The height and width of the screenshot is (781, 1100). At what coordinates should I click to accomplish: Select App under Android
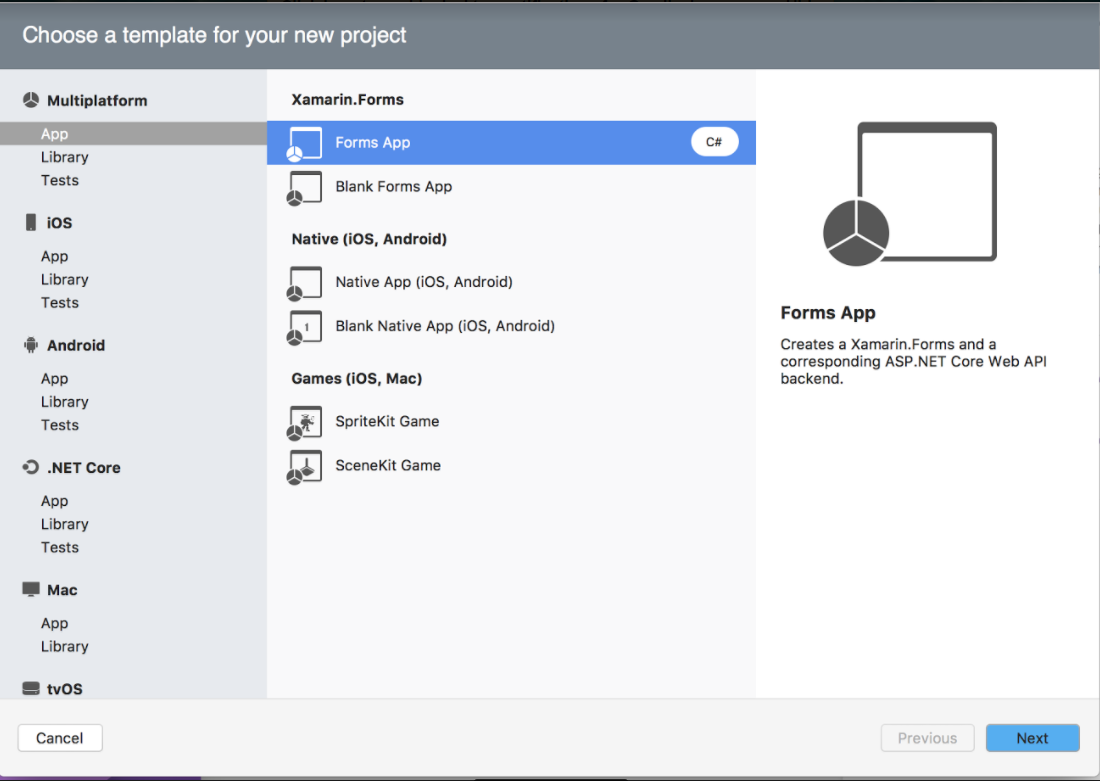[x=54, y=378]
